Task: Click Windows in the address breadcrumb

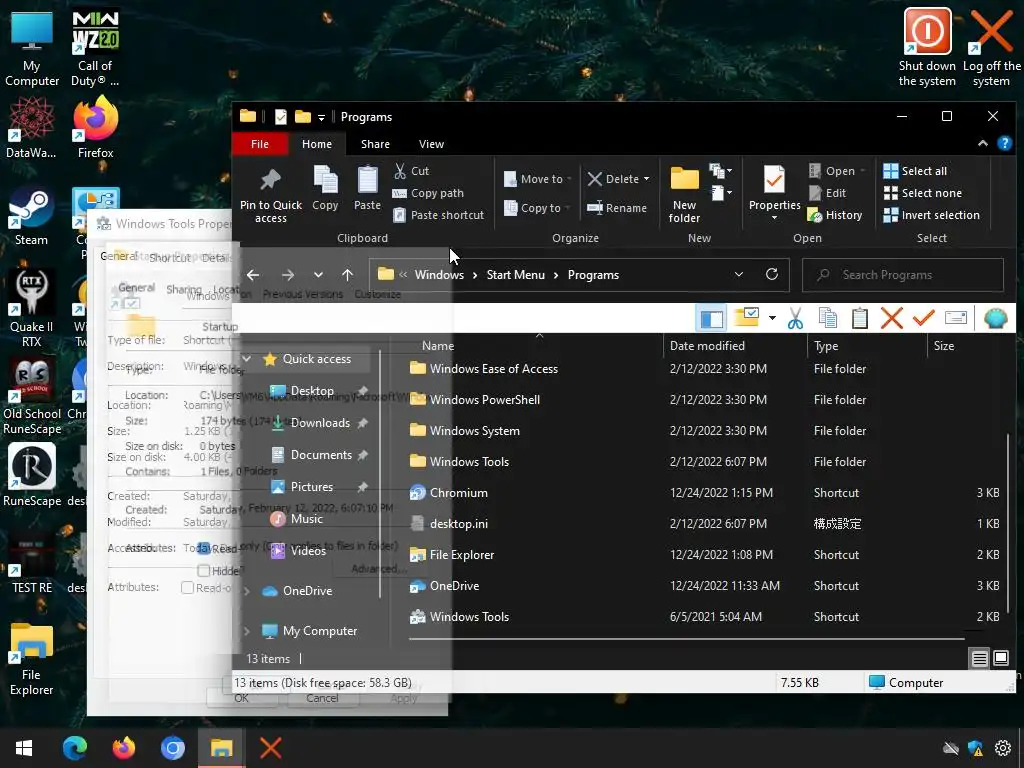Action: click(x=439, y=275)
